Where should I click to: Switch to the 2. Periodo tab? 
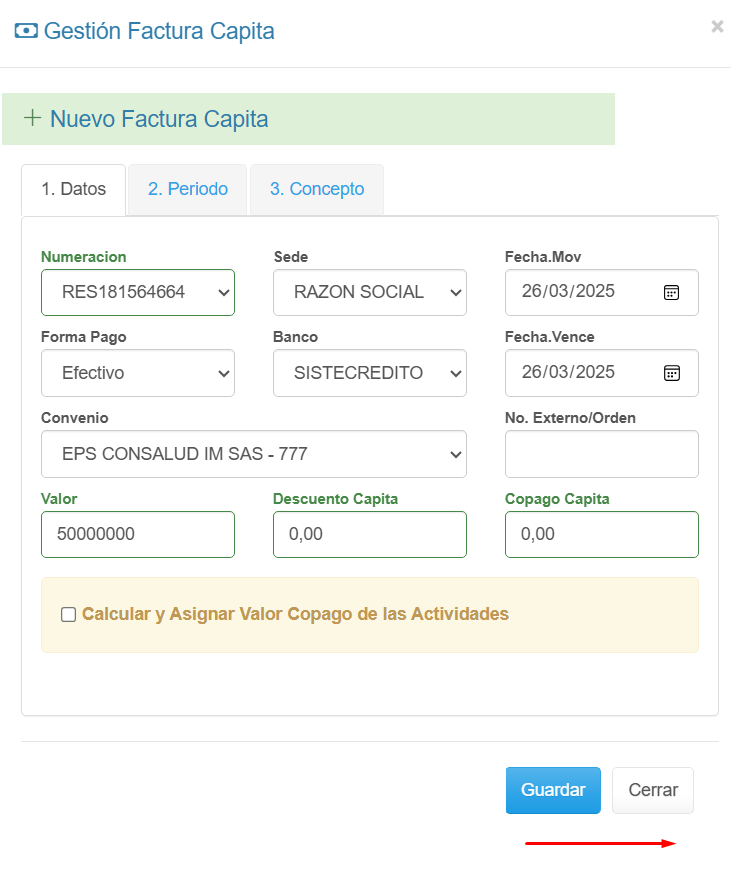click(x=188, y=189)
